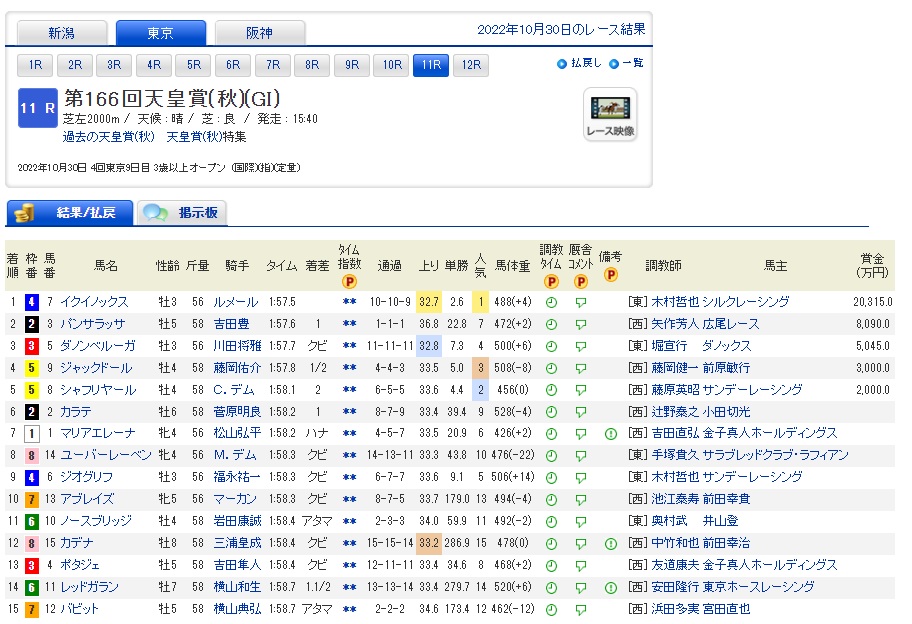Switch to the 新潟 racecourse tab
The height and width of the screenshot is (624, 912).
pyautogui.click(x=61, y=33)
